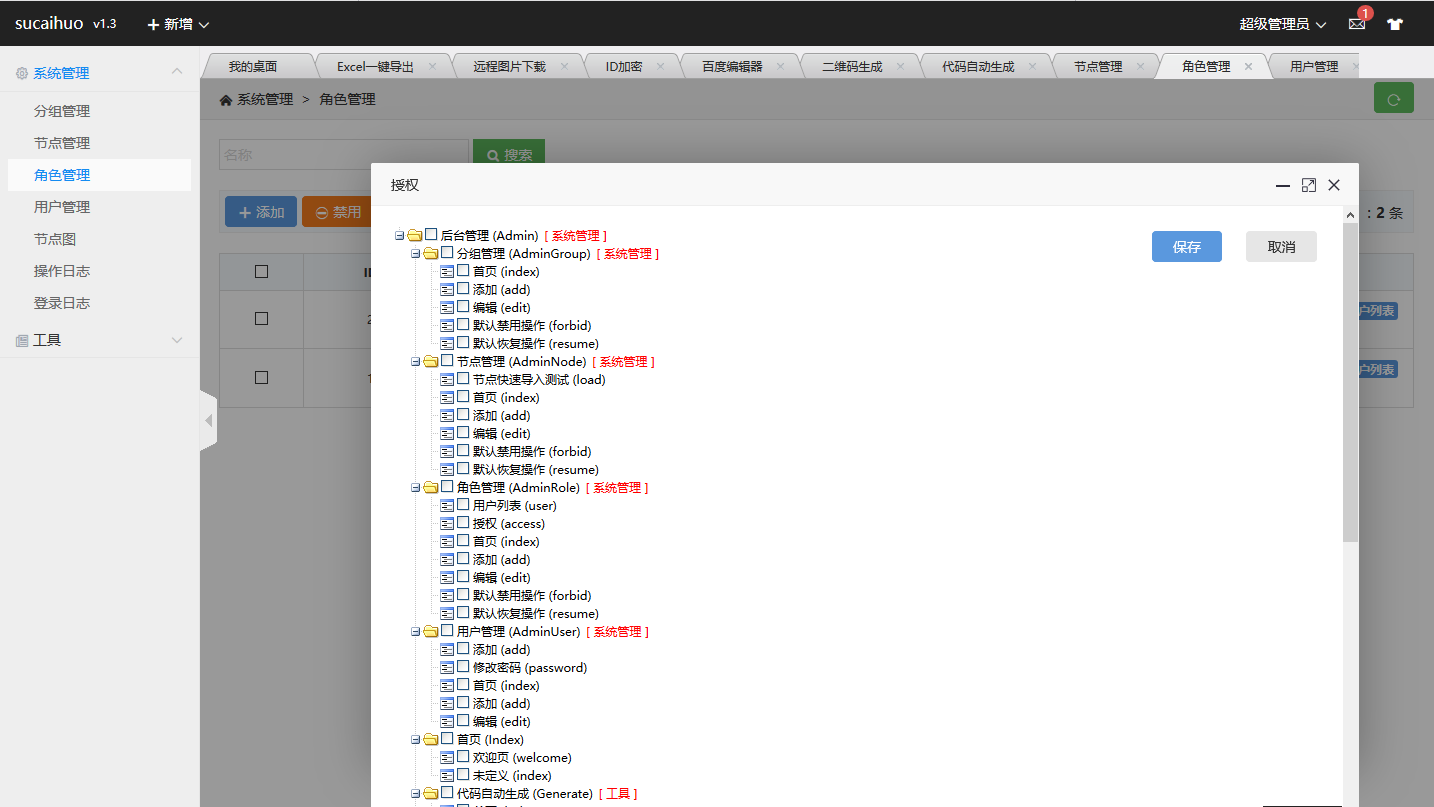Open 分组管理 in the sidebar
Viewport: 1434px width, 807px height.
click(x=62, y=111)
